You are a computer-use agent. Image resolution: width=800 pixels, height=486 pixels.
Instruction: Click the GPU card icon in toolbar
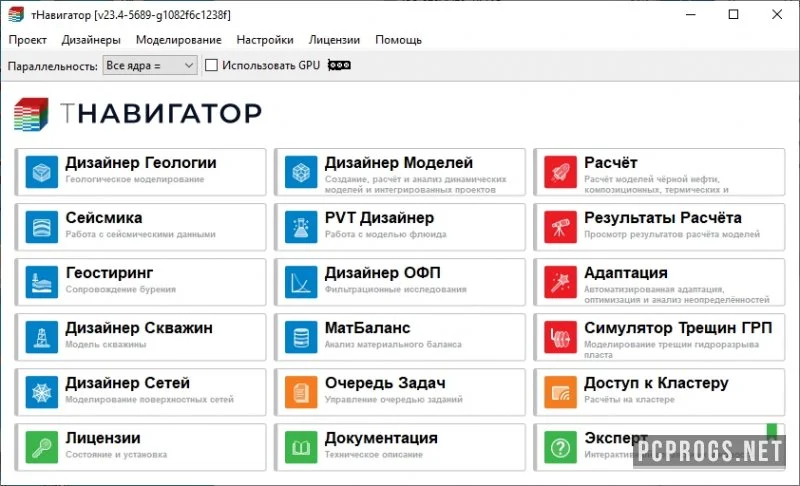coord(339,65)
